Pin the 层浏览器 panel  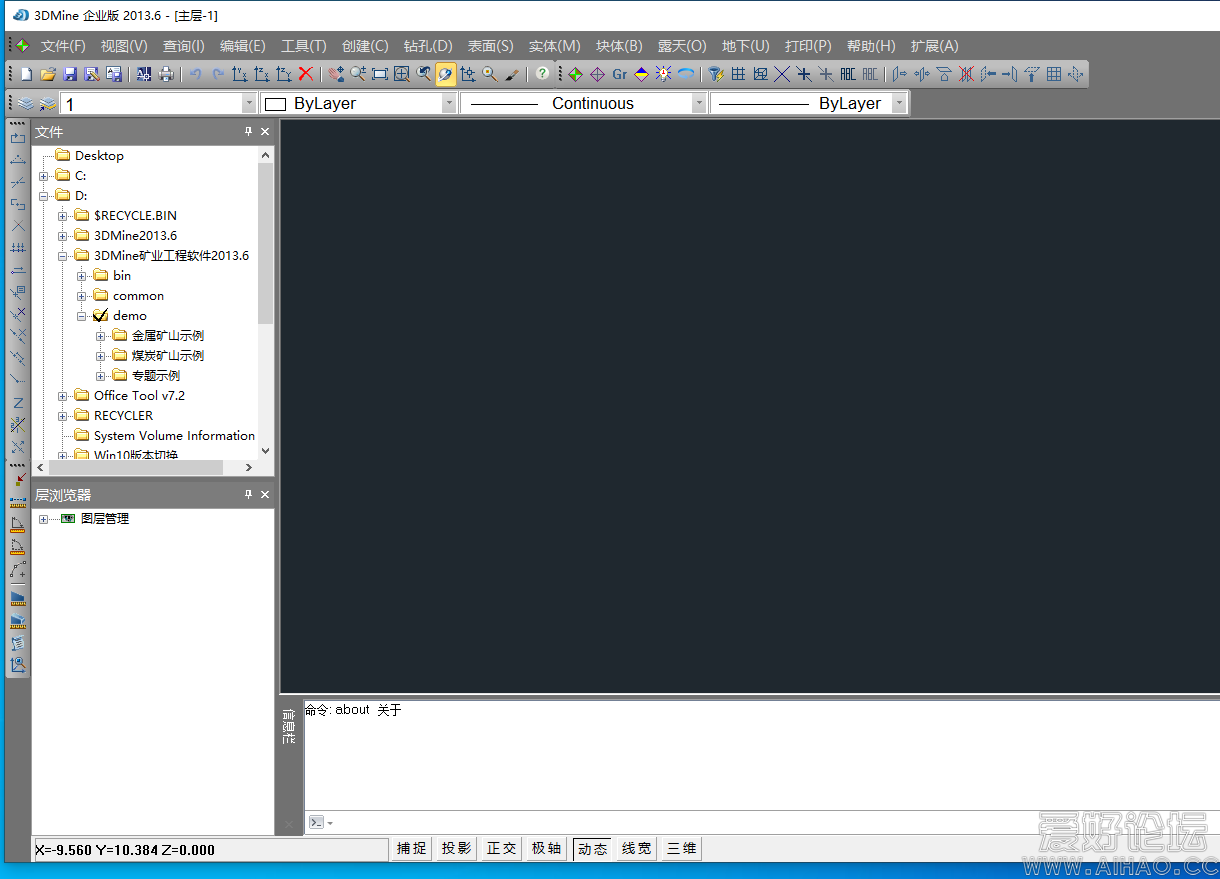(x=249, y=494)
